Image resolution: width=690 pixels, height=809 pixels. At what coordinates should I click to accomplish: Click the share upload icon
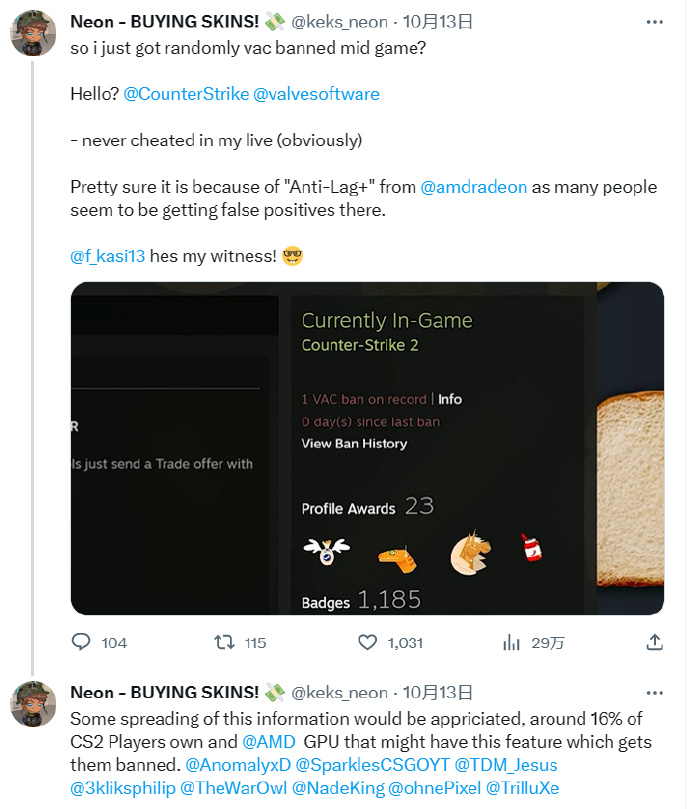pos(654,642)
